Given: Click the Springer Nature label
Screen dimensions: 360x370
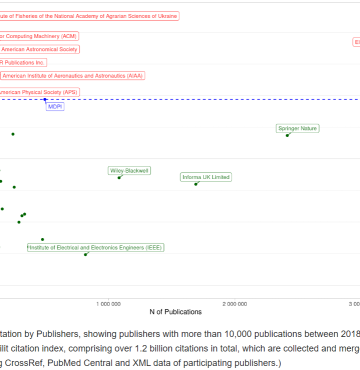Looking at the screenshot, I should [x=298, y=128].
